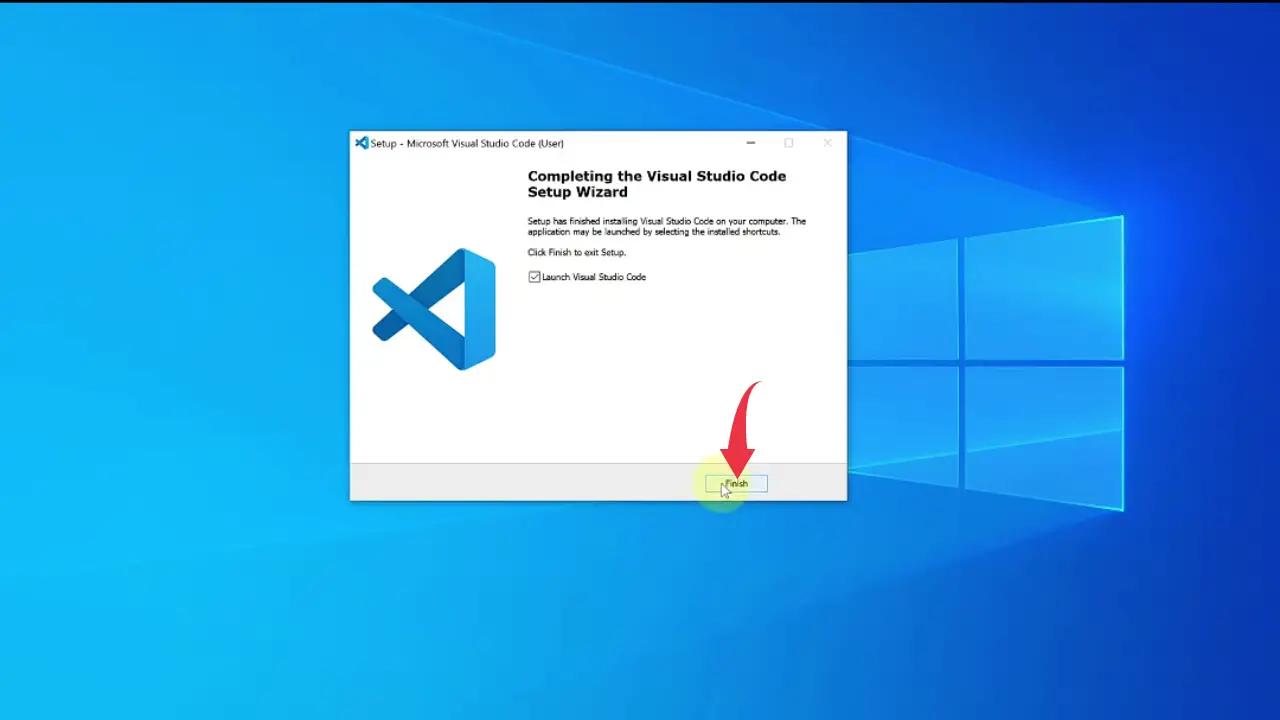Click the "Click Finish to exit Setup." text

tap(577, 253)
